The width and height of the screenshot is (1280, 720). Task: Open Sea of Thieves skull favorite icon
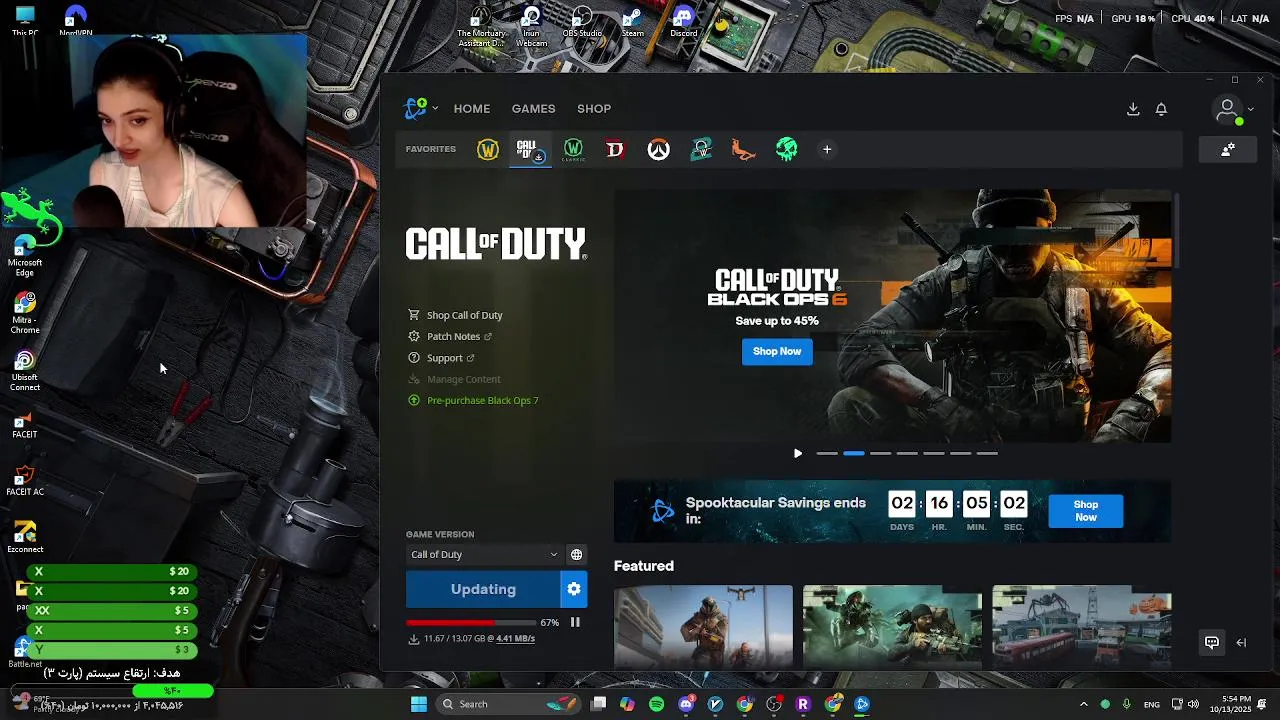coord(787,150)
